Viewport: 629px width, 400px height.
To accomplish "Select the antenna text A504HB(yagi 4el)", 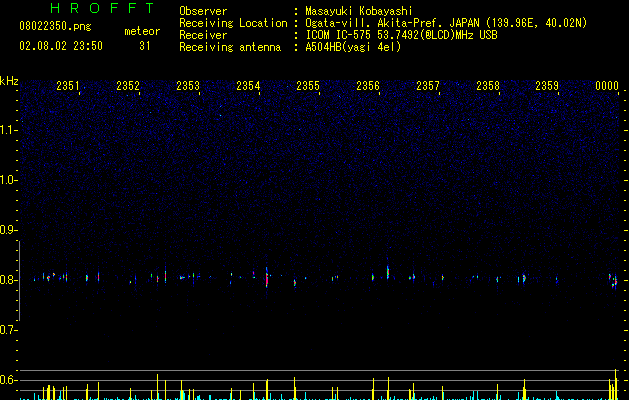I will (x=353, y=47).
